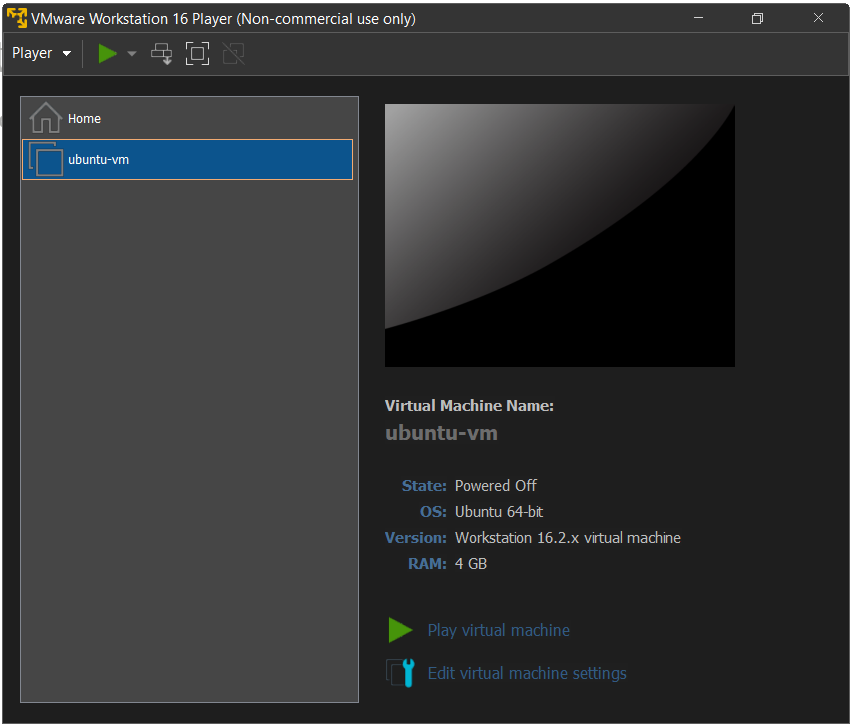
Task: Restore down the VMware Player window
Action: pyautogui.click(x=757, y=18)
